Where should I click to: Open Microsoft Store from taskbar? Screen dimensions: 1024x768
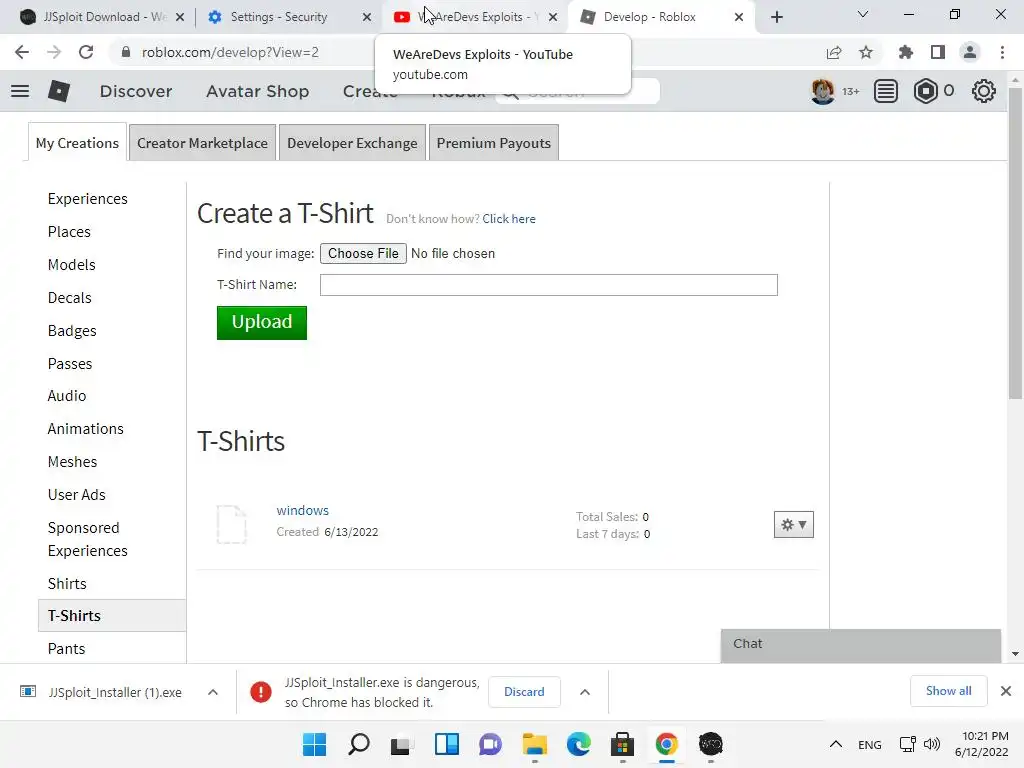click(x=622, y=744)
